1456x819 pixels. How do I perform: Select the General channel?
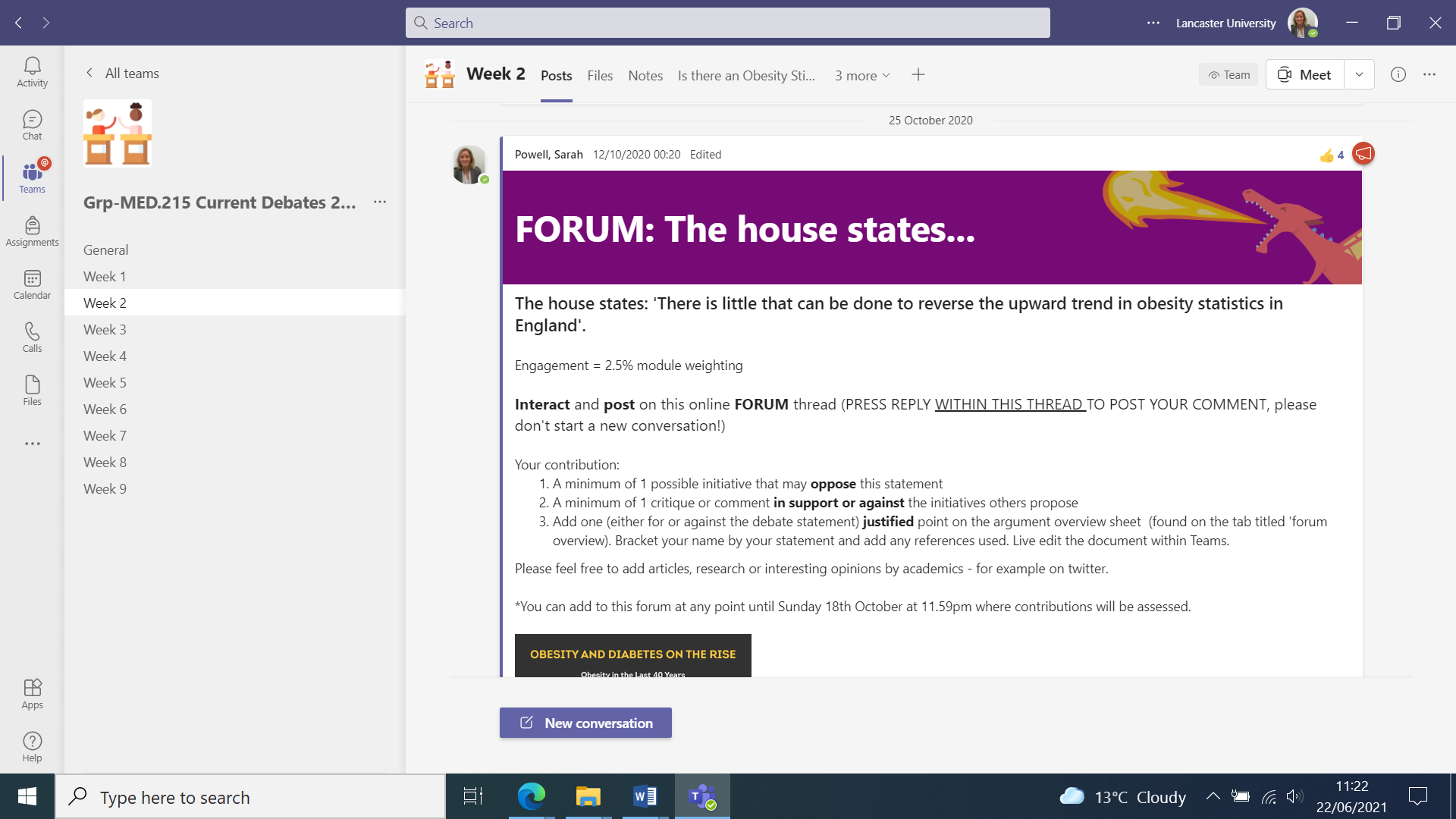coord(234,249)
